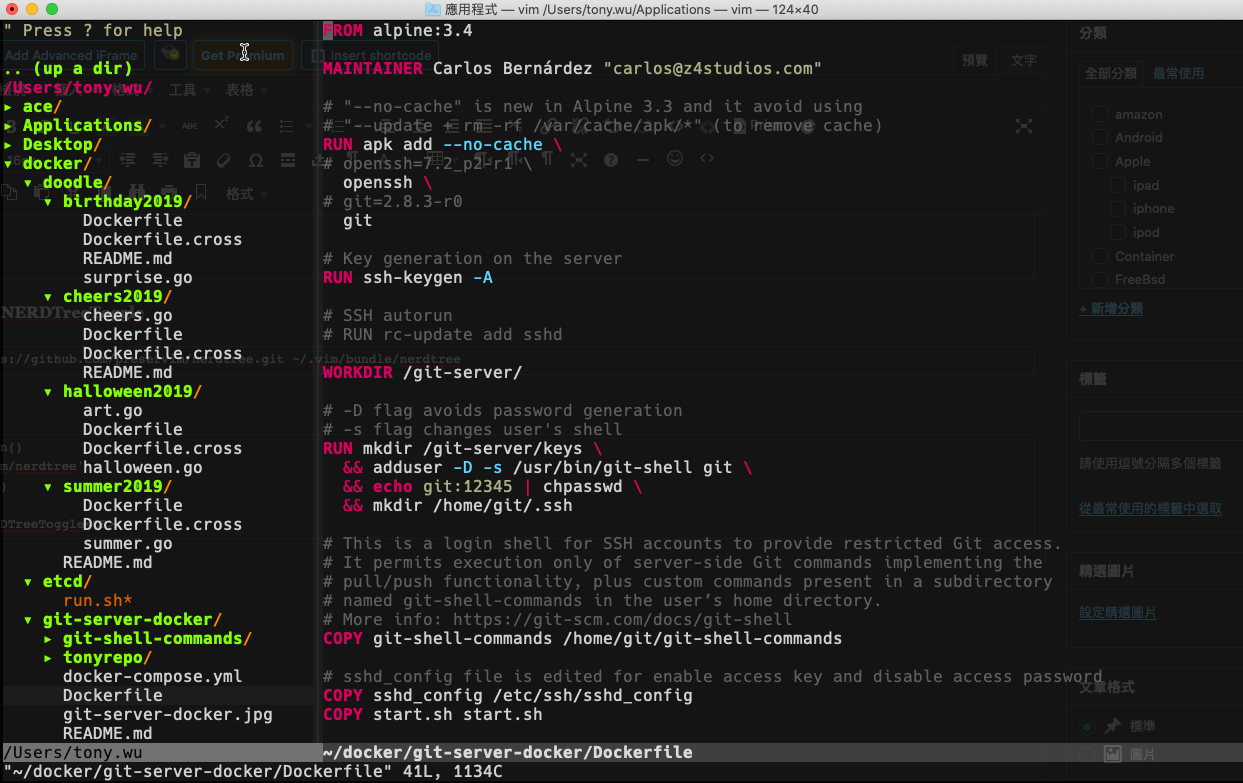This screenshot has height=783, width=1243.
Task: Click the question-mark help icon in the WordPress toolbar
Action: [611, 159]
